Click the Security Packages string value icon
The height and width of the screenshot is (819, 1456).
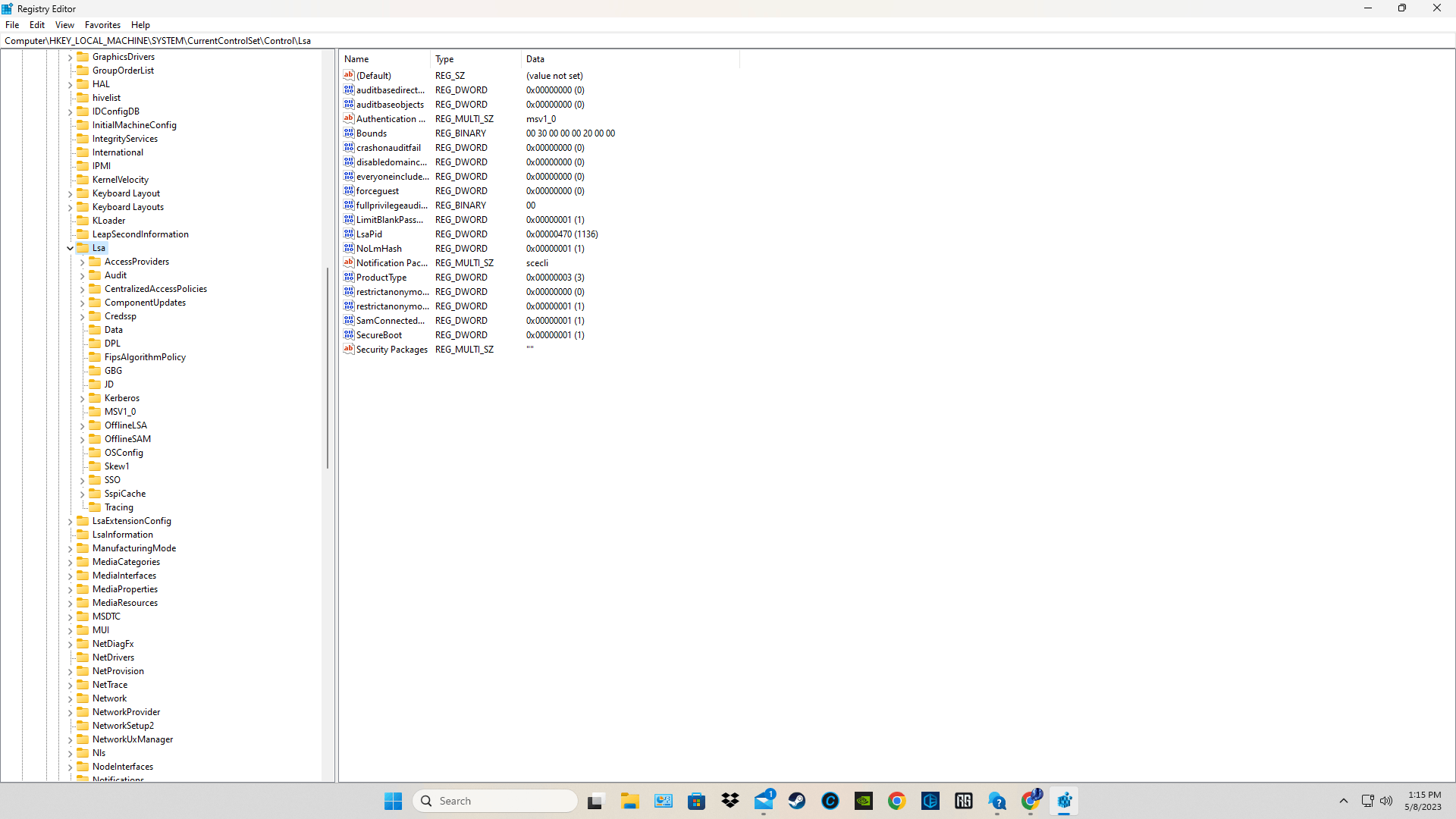point(349,350)
